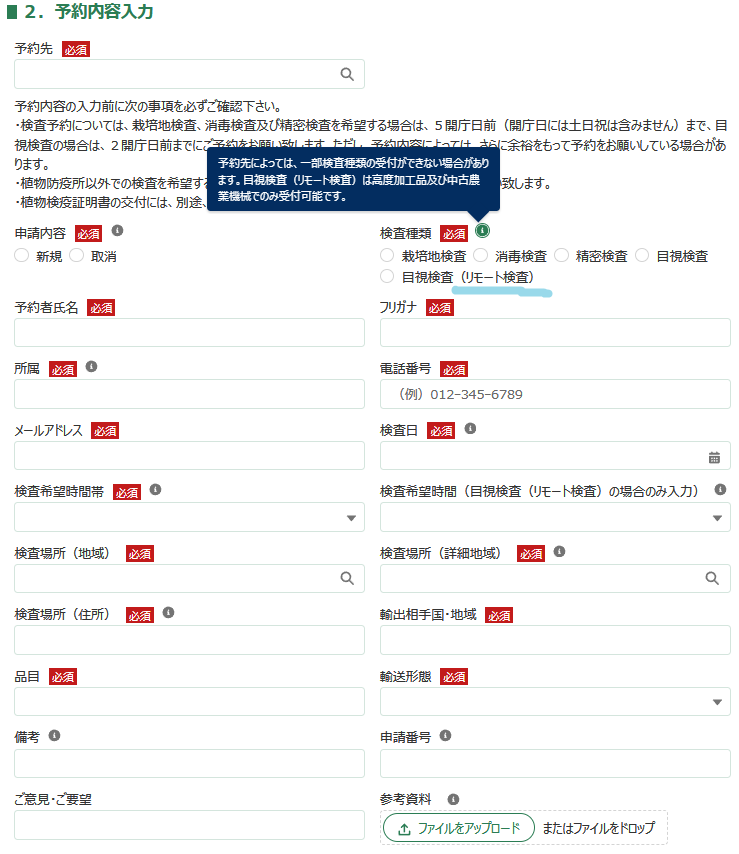Focus the 電話番号 input field
This screenshot has height=854, width=739.
555,394
